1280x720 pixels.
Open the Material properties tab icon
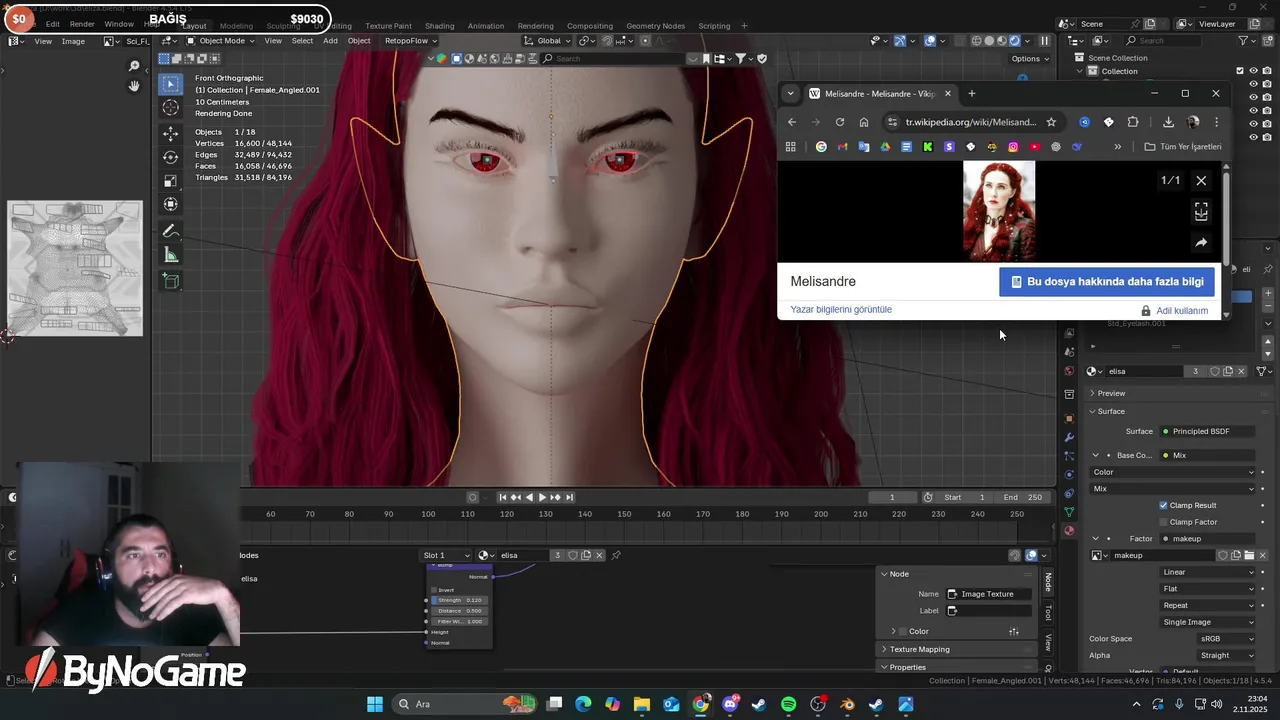(x=1069, y=531)
